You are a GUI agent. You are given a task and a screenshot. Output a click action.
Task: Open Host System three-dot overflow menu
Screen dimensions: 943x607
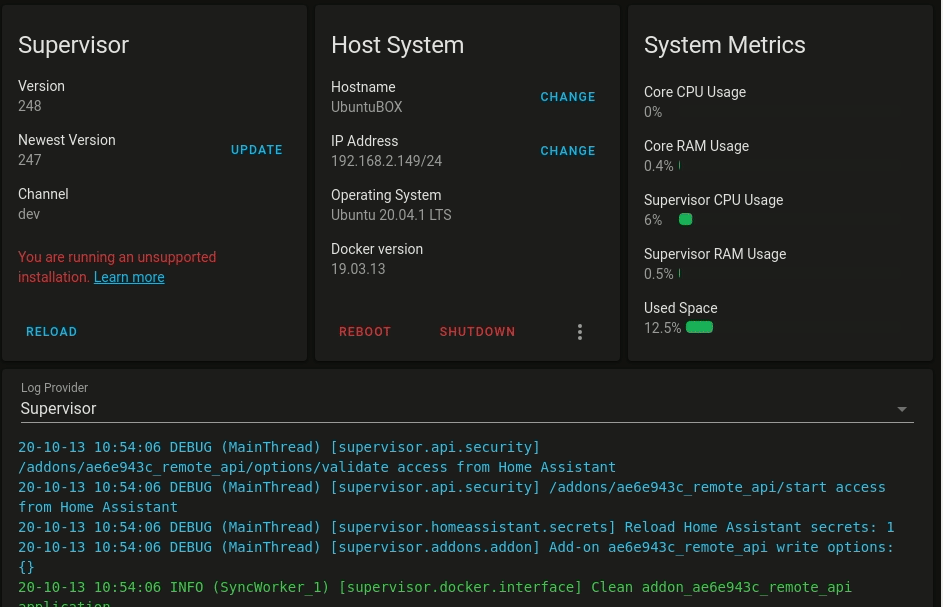580,332
